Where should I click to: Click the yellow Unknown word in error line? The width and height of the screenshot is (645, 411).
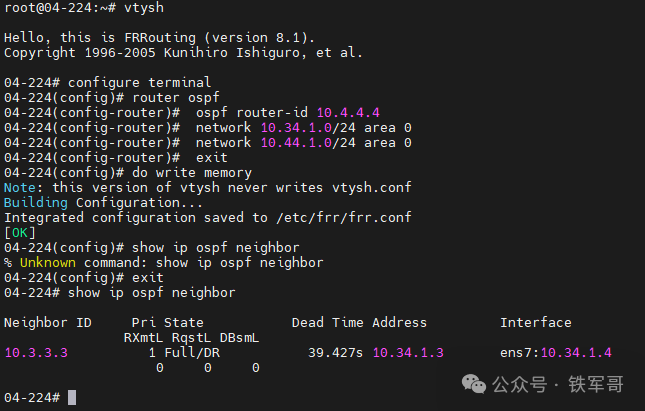(x=44, y=262)
